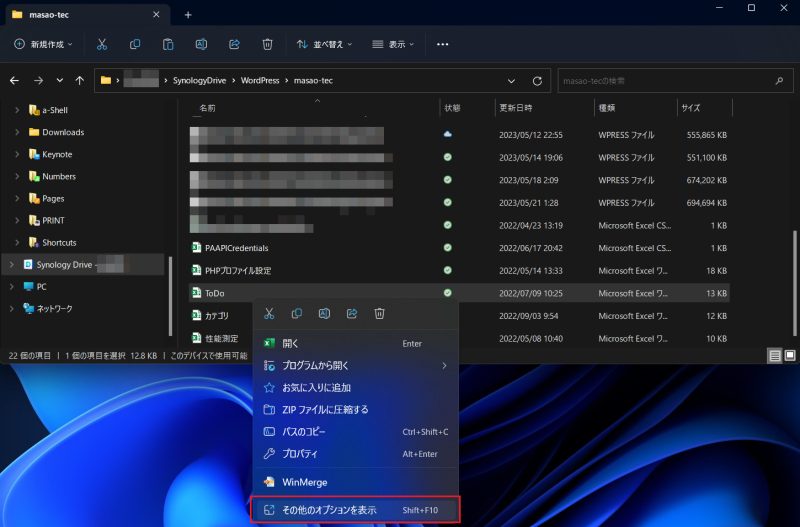800x527 pixels.
Task: Click the Cut icon in the context menu
Action: point(269,314)
